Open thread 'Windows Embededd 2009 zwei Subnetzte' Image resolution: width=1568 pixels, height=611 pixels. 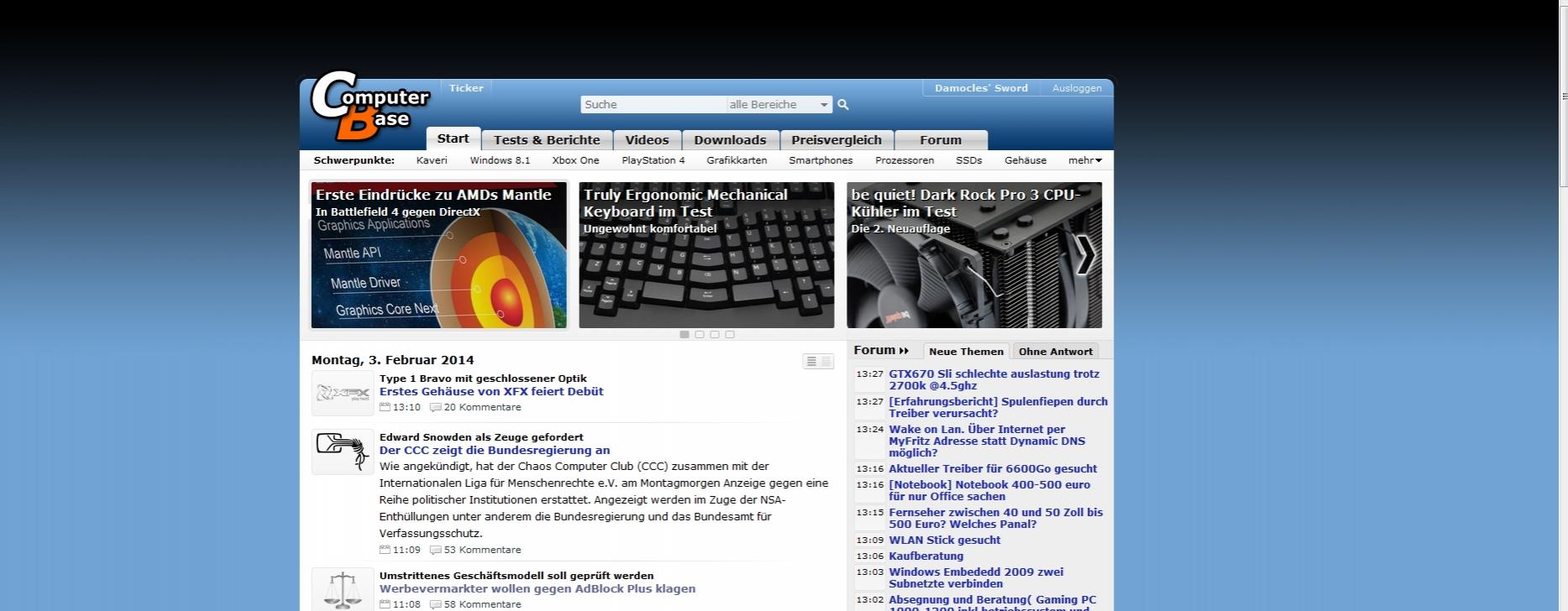coord(976,577)
